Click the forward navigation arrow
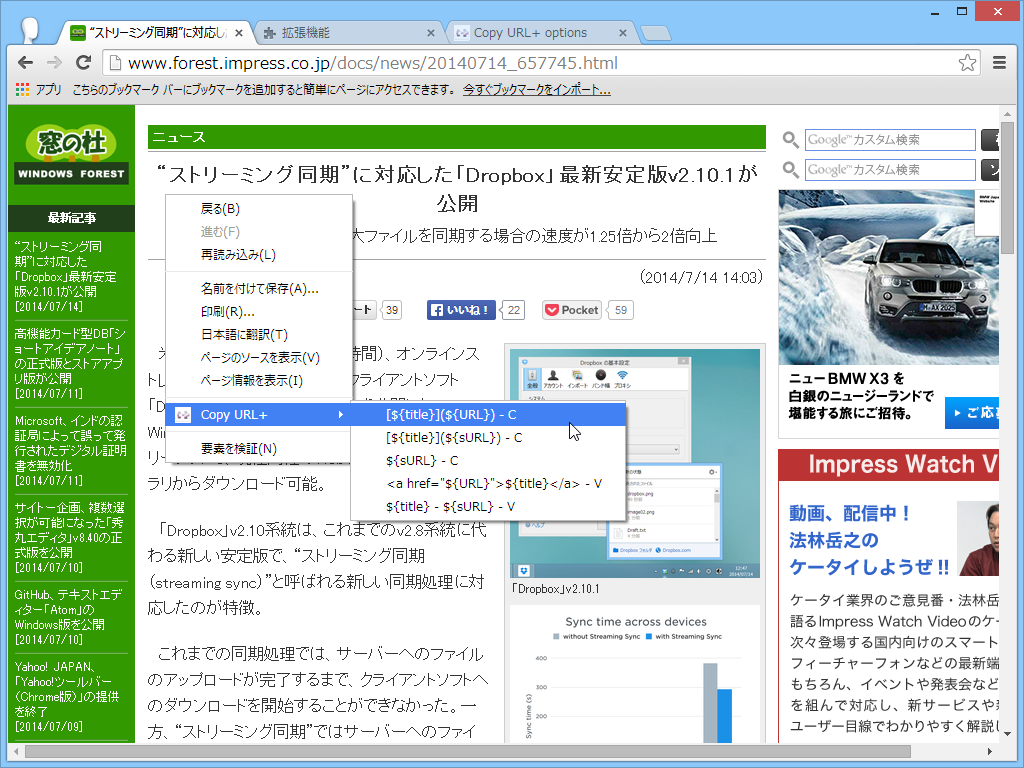 point(54,62)
